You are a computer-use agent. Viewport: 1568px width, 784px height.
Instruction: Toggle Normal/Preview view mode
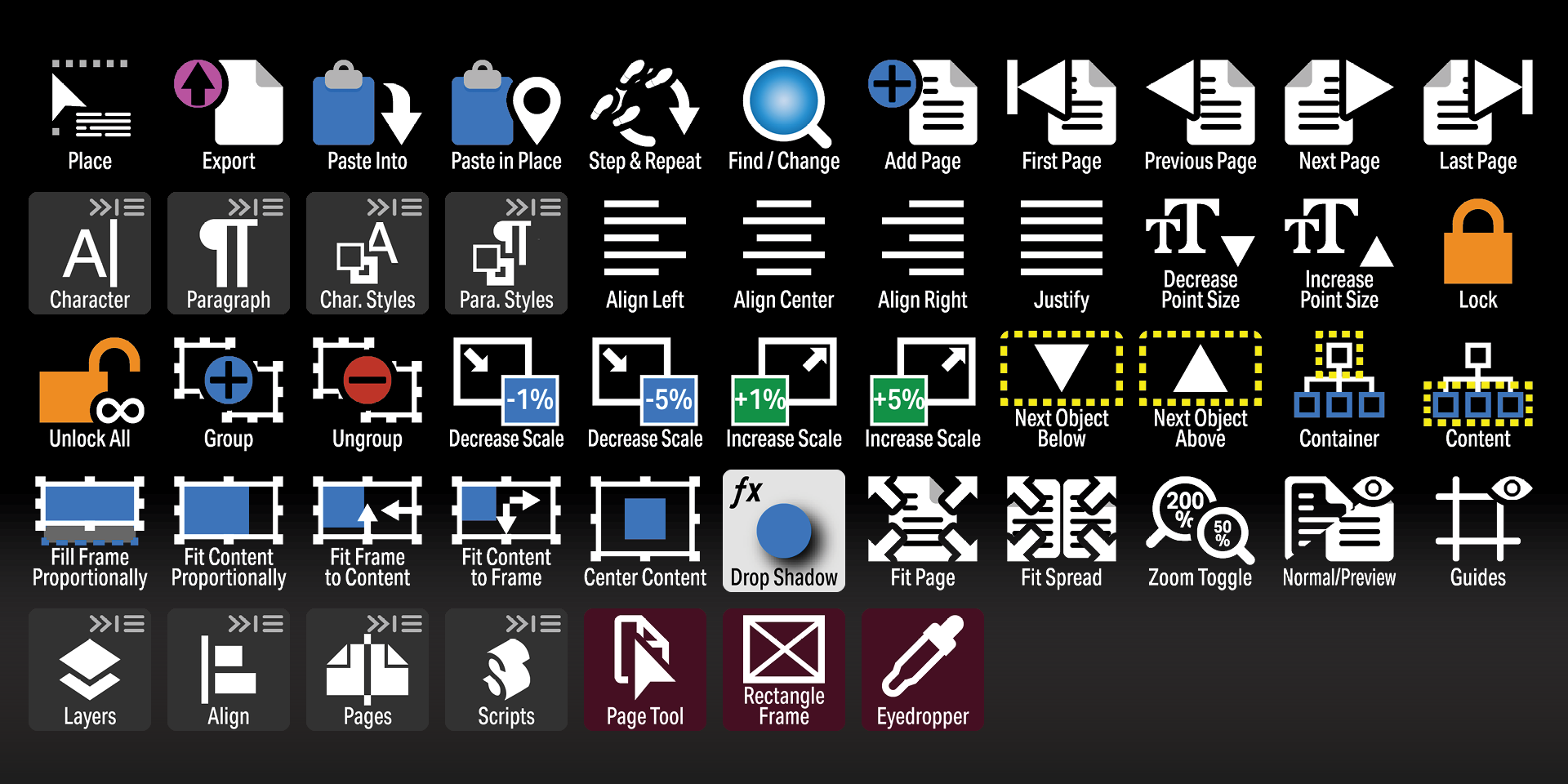1339,519
